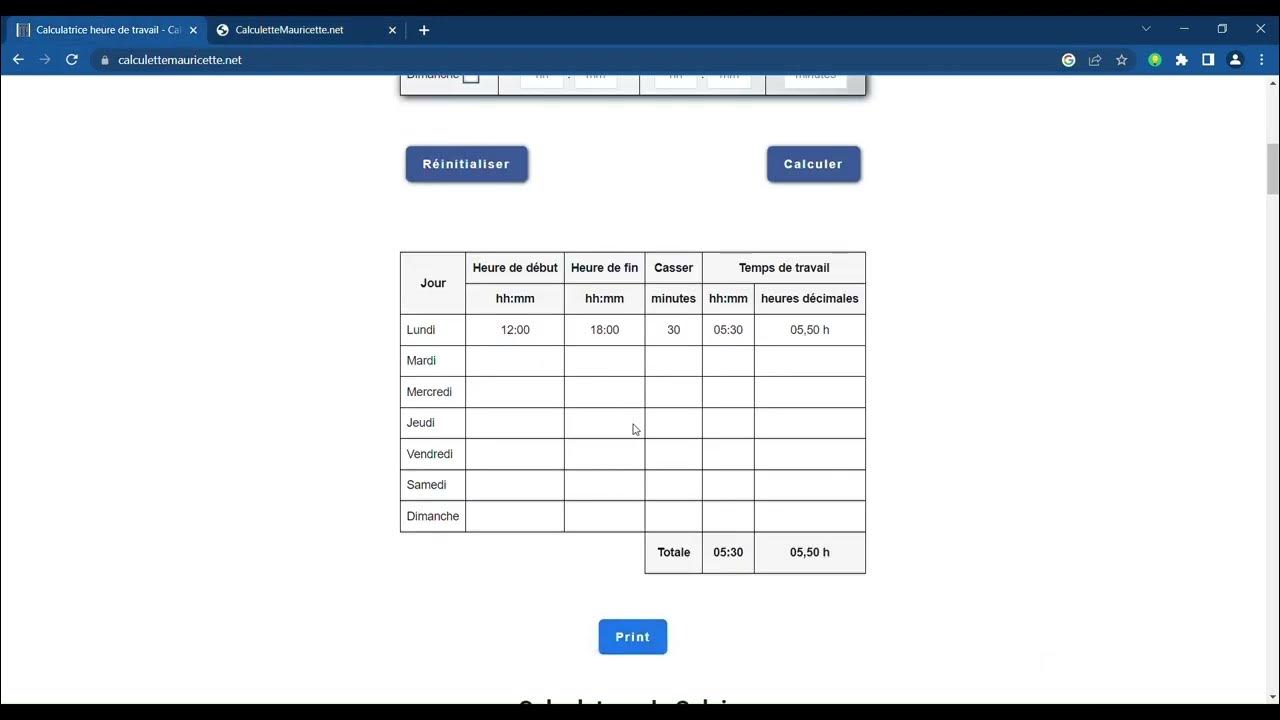
Task: Go back using browser back arrow
Action: 18,60
